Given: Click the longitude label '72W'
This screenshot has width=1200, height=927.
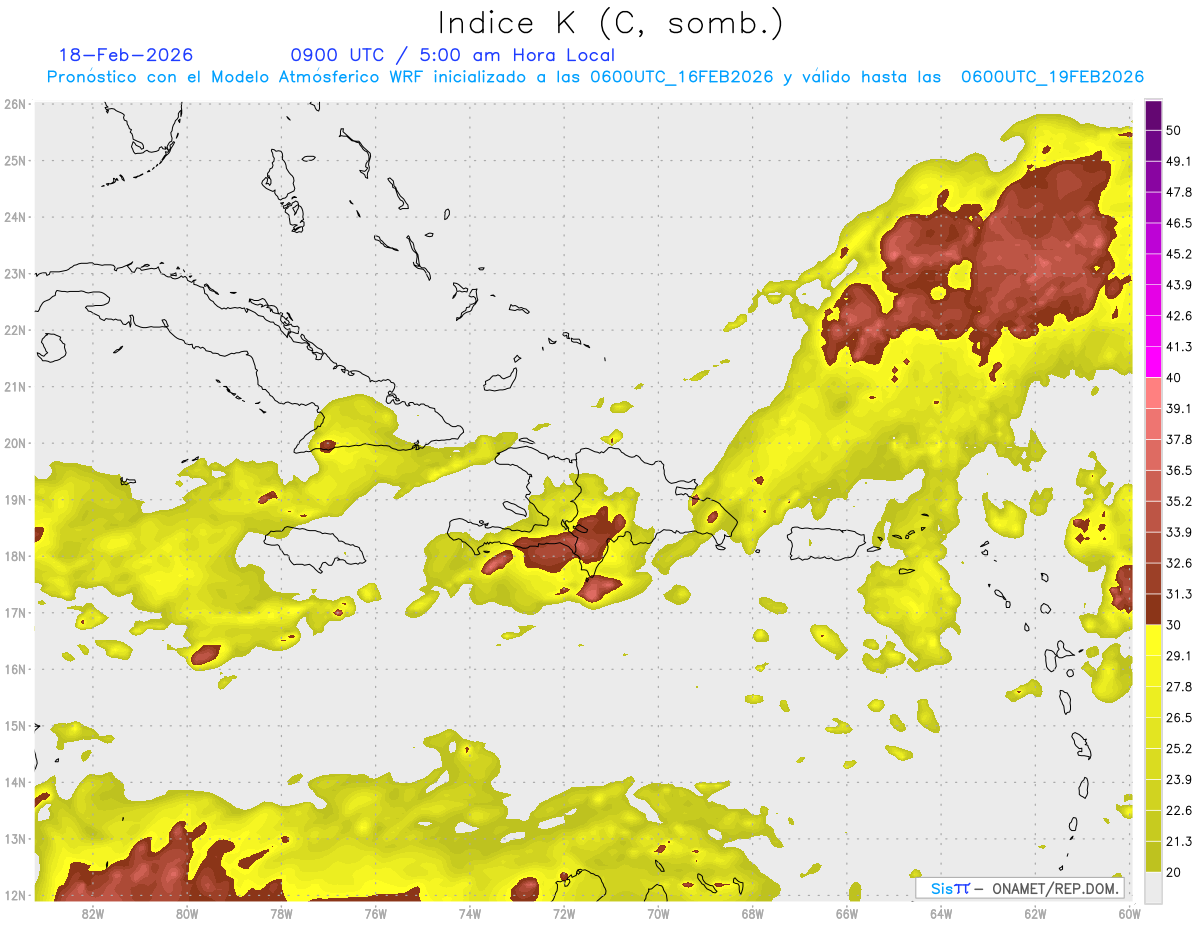Looking at the screenshot, I should [564, 913].
